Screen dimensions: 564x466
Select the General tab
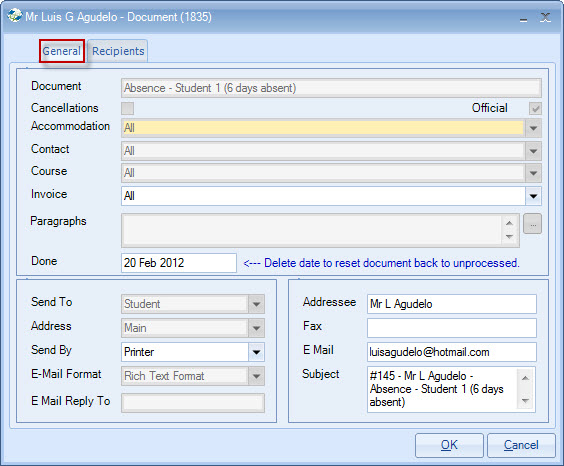[x=62, y=51]
